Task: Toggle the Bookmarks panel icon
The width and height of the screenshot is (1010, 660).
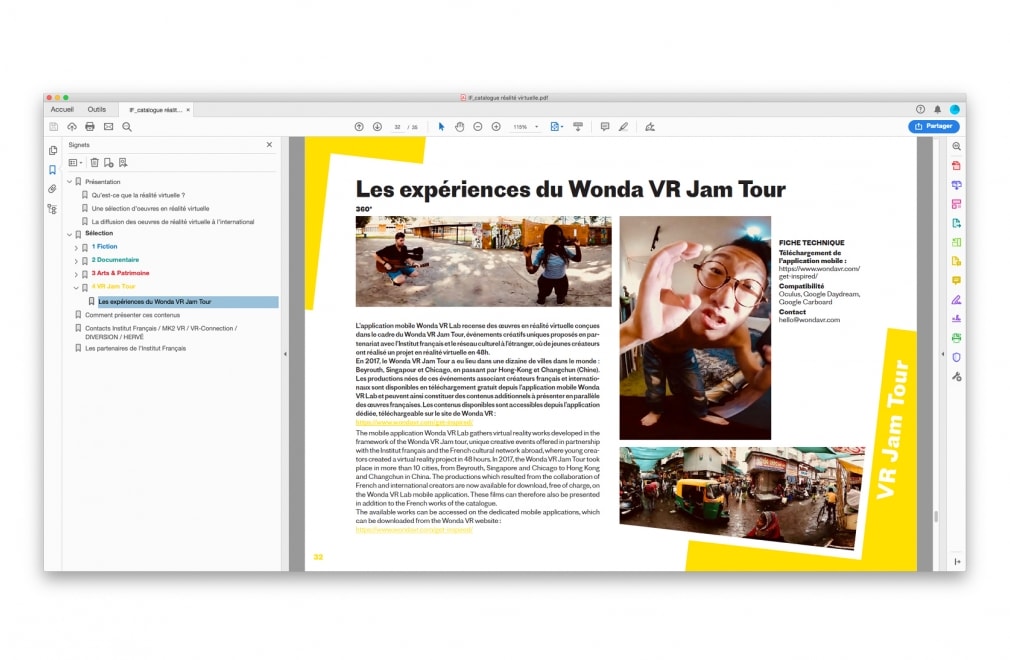Action: click(52, 170)
